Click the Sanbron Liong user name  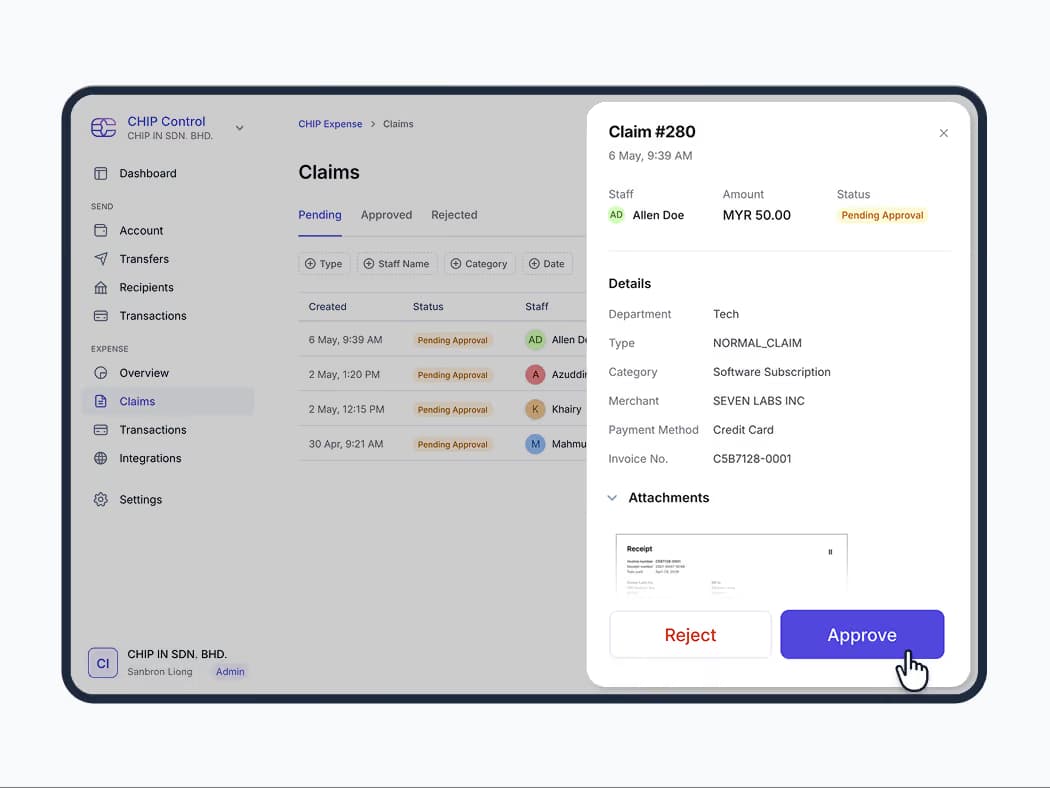pyautogui.click(x=159, y=672)
